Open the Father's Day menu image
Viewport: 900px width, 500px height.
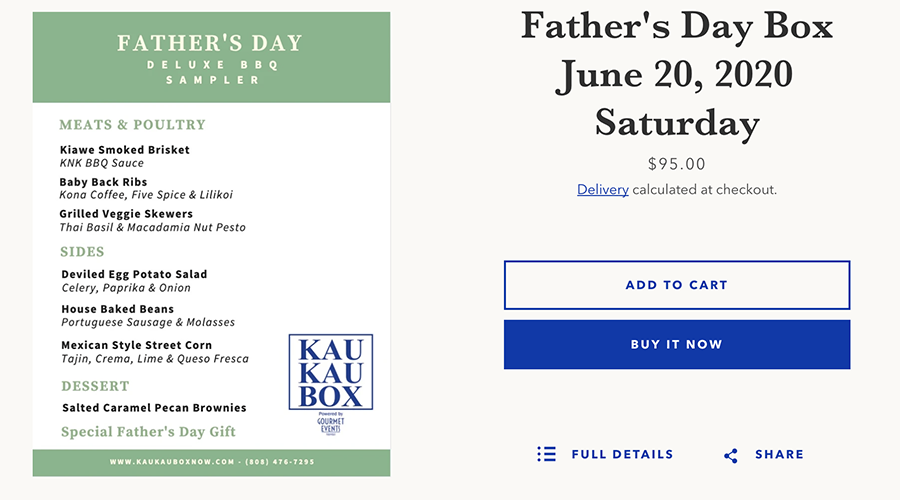(x=211, y=244)
